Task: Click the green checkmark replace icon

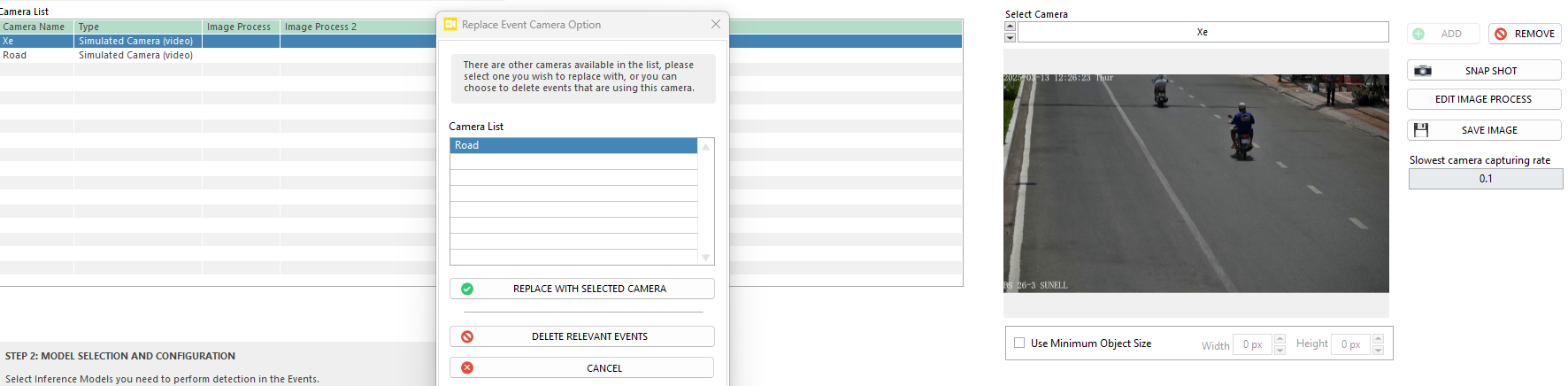Action: tap(467, 289)
